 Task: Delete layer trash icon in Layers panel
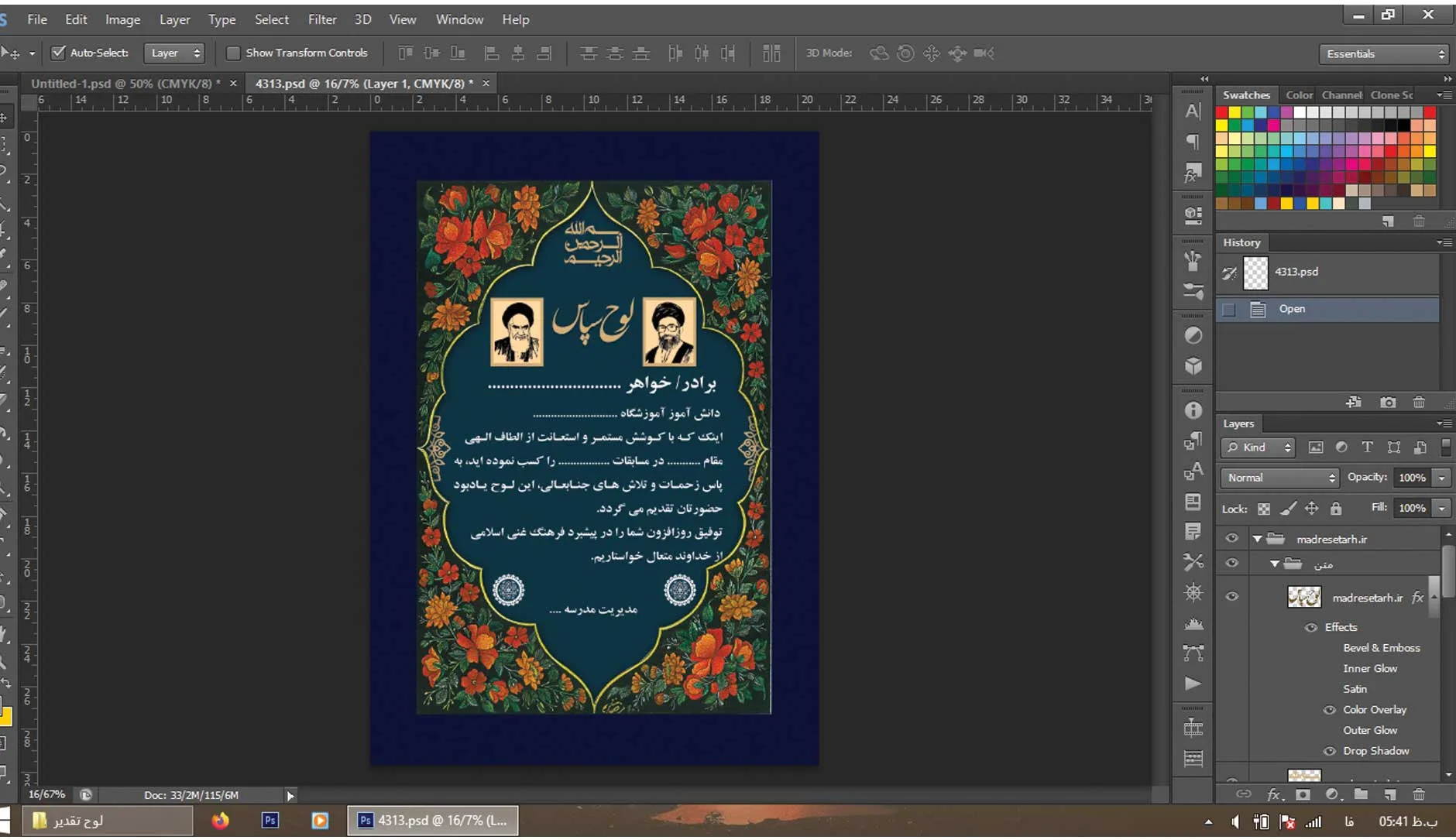(1419, 794)
